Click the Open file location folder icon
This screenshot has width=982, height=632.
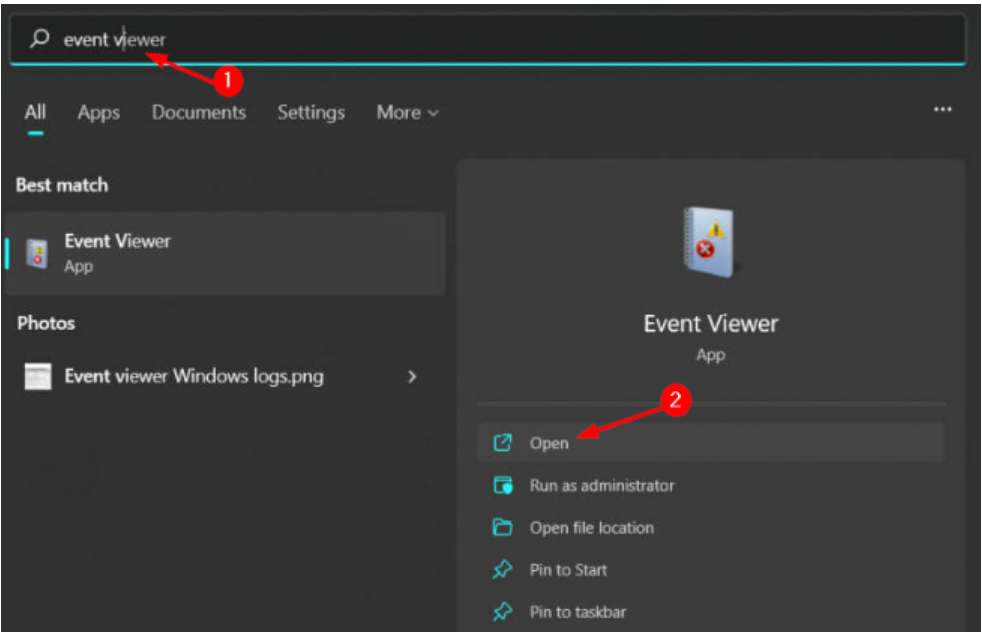coord(503,528)
